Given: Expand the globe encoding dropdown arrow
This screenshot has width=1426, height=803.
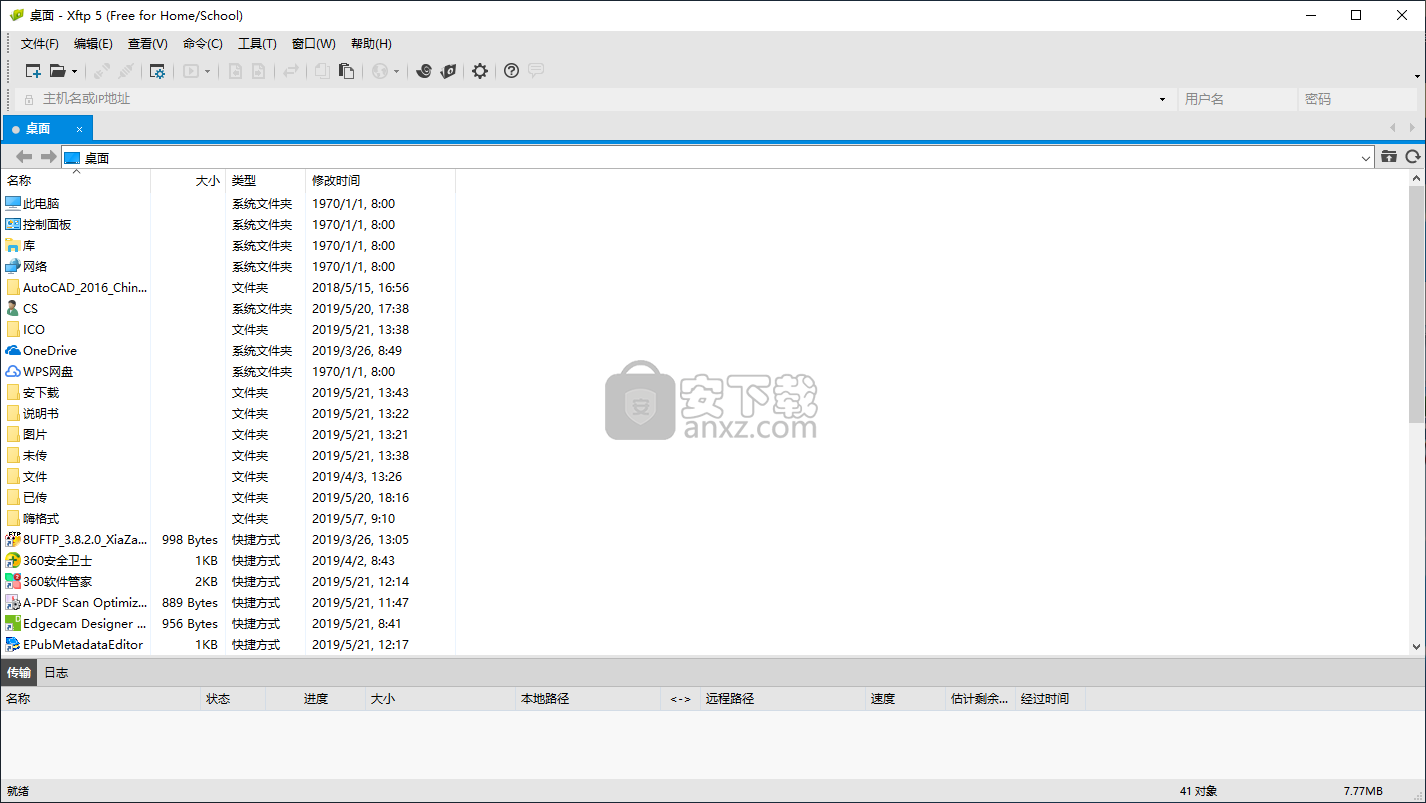Looking at the screenshot, I should 397,72.
